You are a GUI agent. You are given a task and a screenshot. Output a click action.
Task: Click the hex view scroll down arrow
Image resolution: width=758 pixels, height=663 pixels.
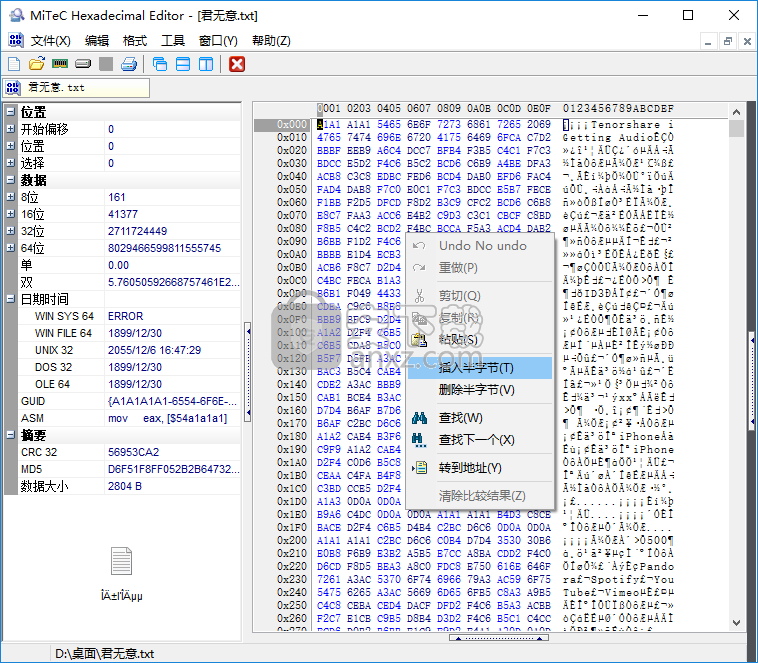[x=736, y=623]
